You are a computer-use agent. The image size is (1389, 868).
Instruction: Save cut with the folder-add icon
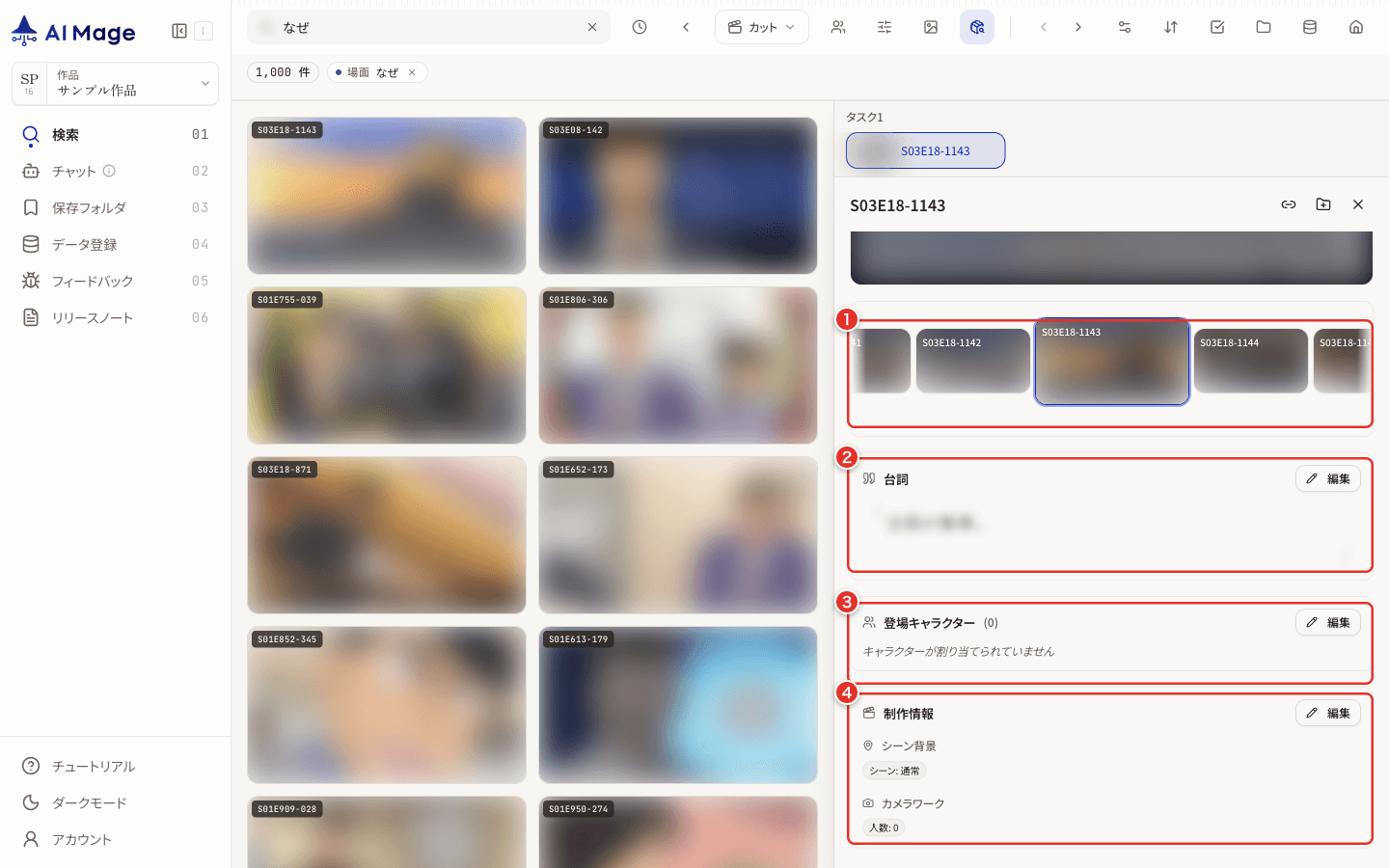(1323, 204)
